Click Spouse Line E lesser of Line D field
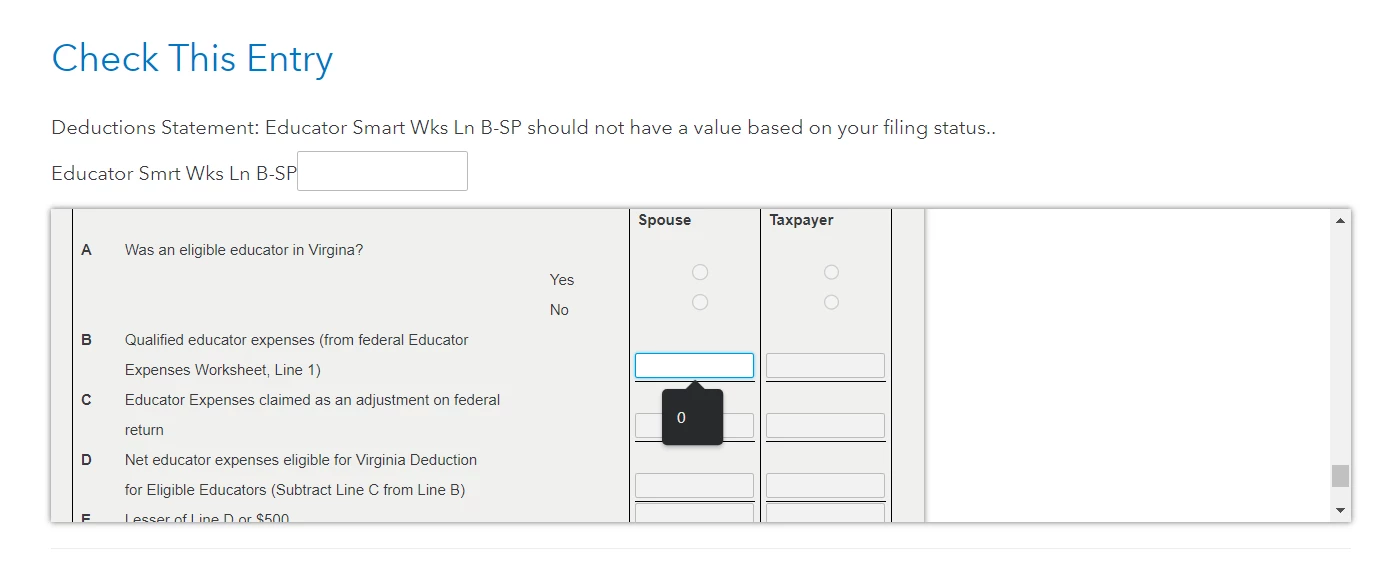The image size is (1392, 578). tap(694, 512)
